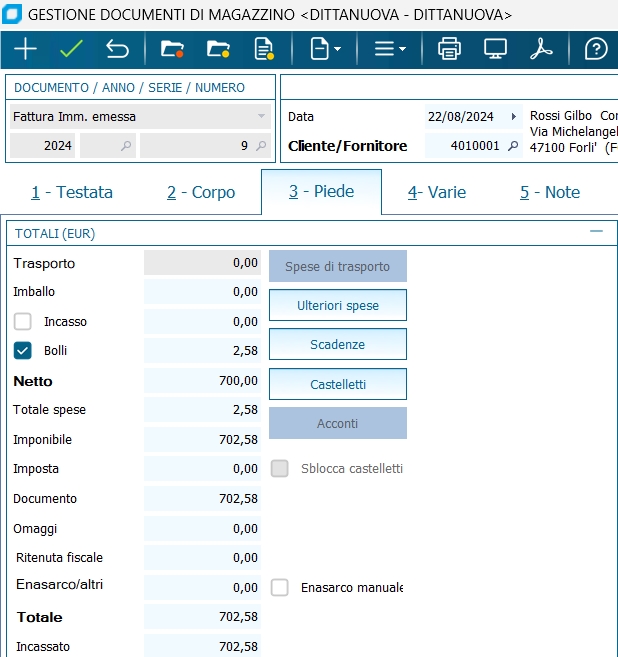Open the Castelletti button
618x657 pixels.
pyautogui.click(x=338, y=384)
